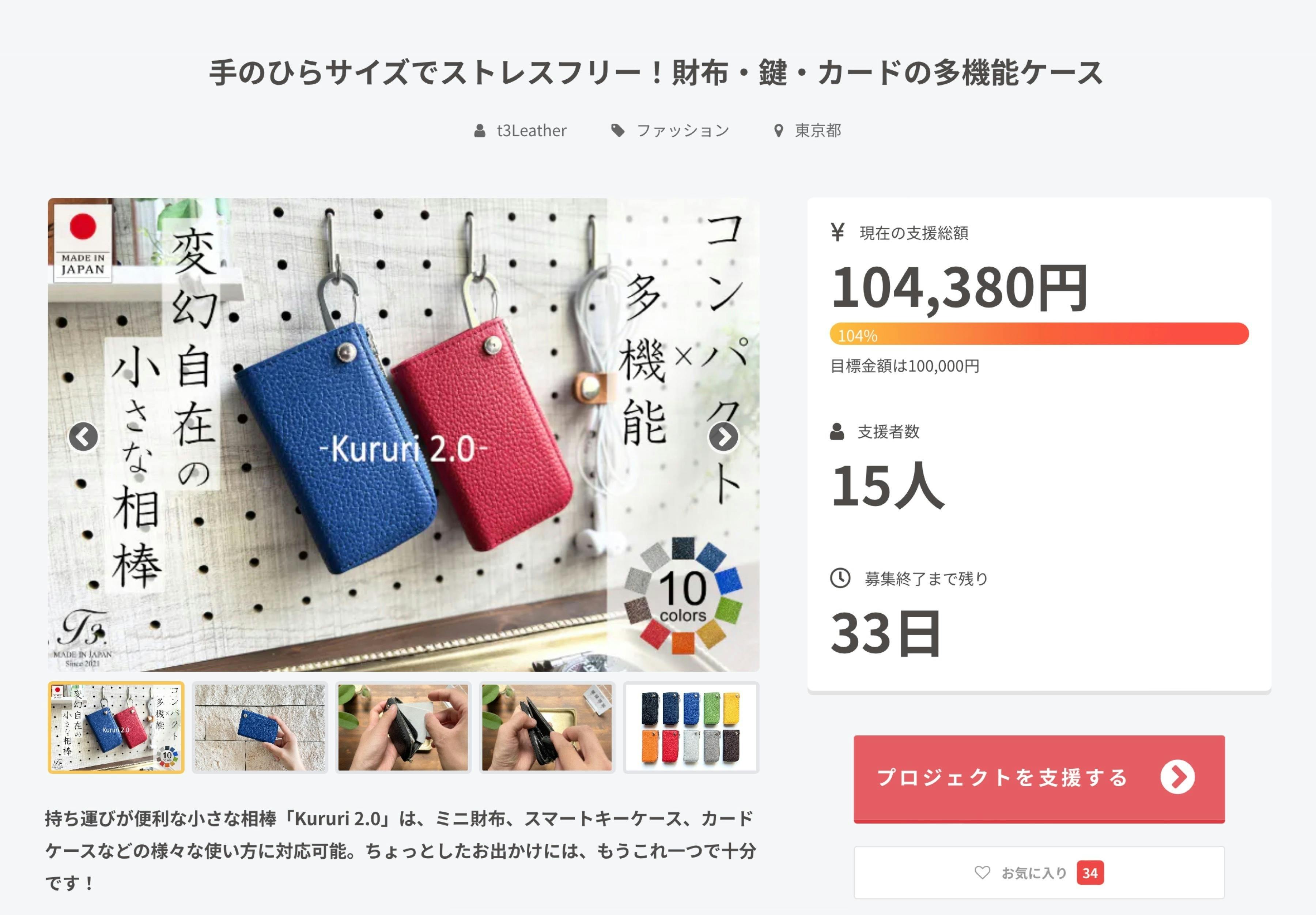Add project to お気に入り favorites
Image resolution: width=1316 pixels, height=915 pixels.
pos(1039,873)
